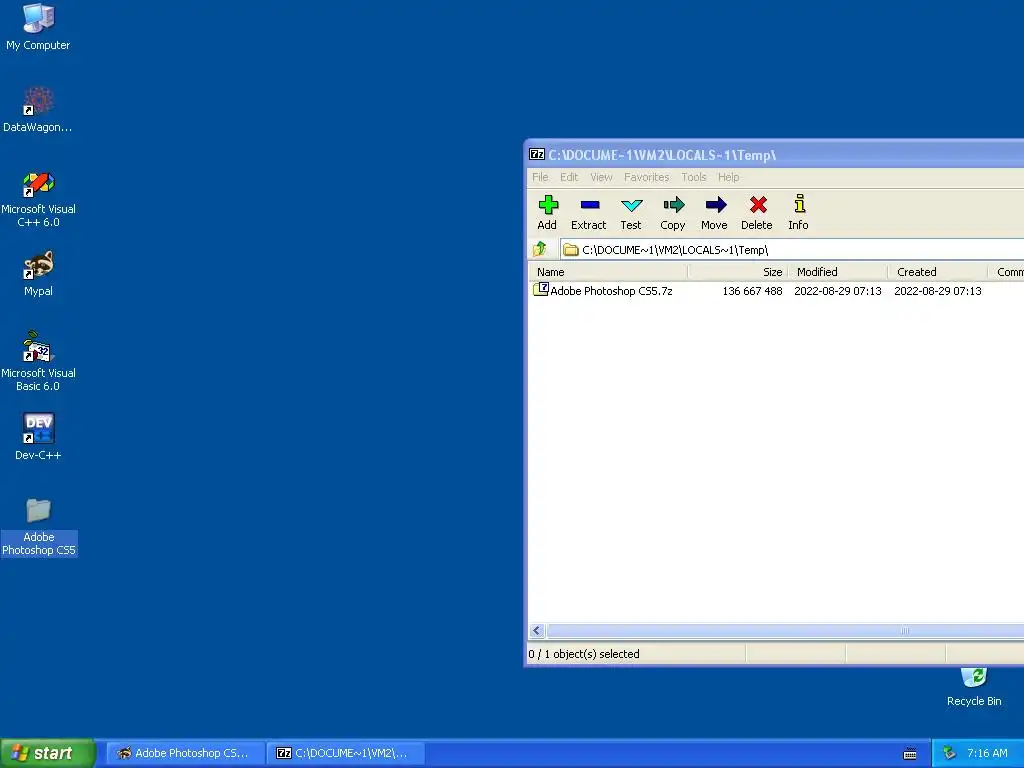Open the File menu in 7-Zip
This screenshot has width=1024, height=768.
pyautogui.click(x=540, y=177)
